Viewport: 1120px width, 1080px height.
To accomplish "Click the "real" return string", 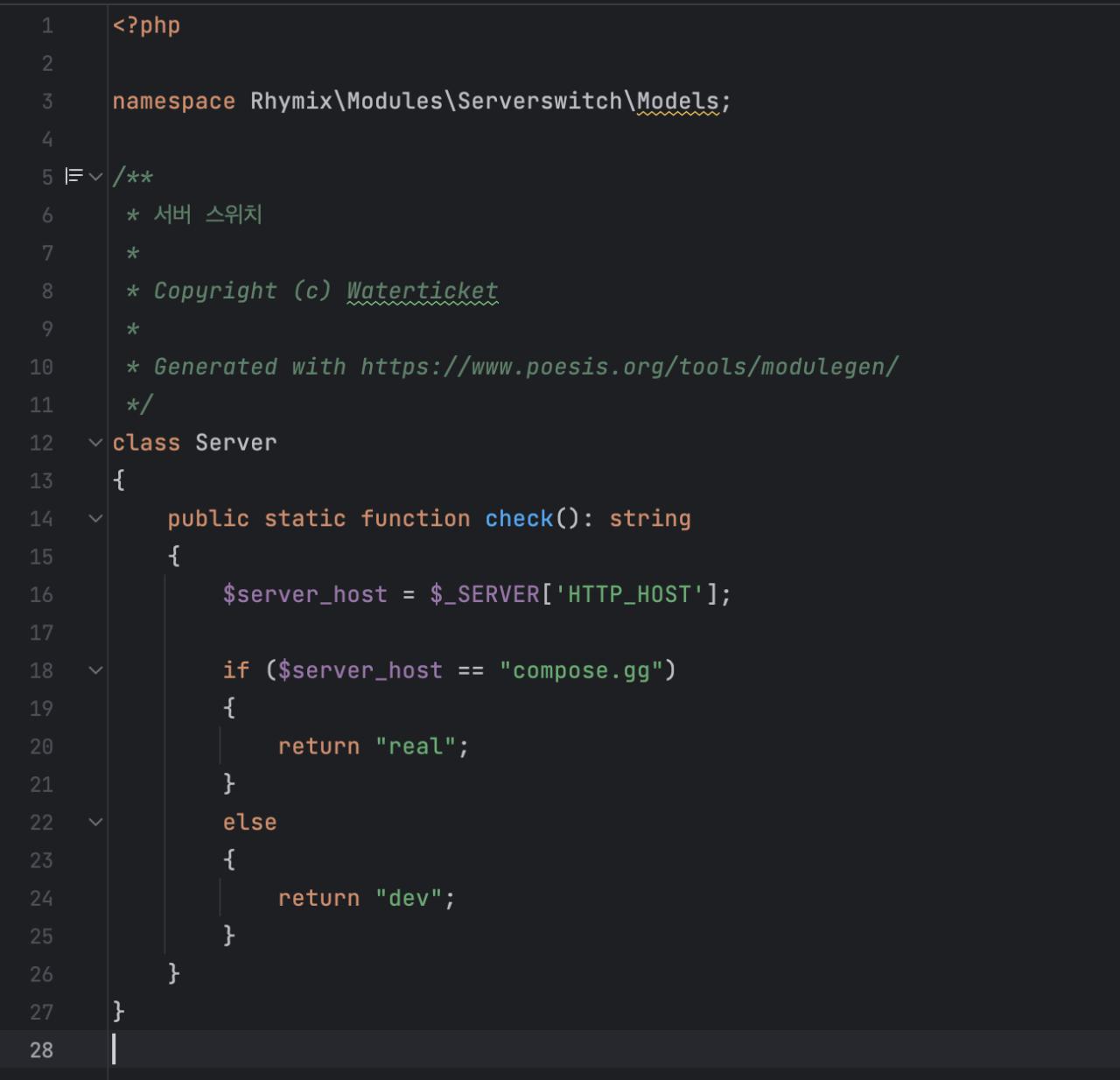I will pos(416,747).
